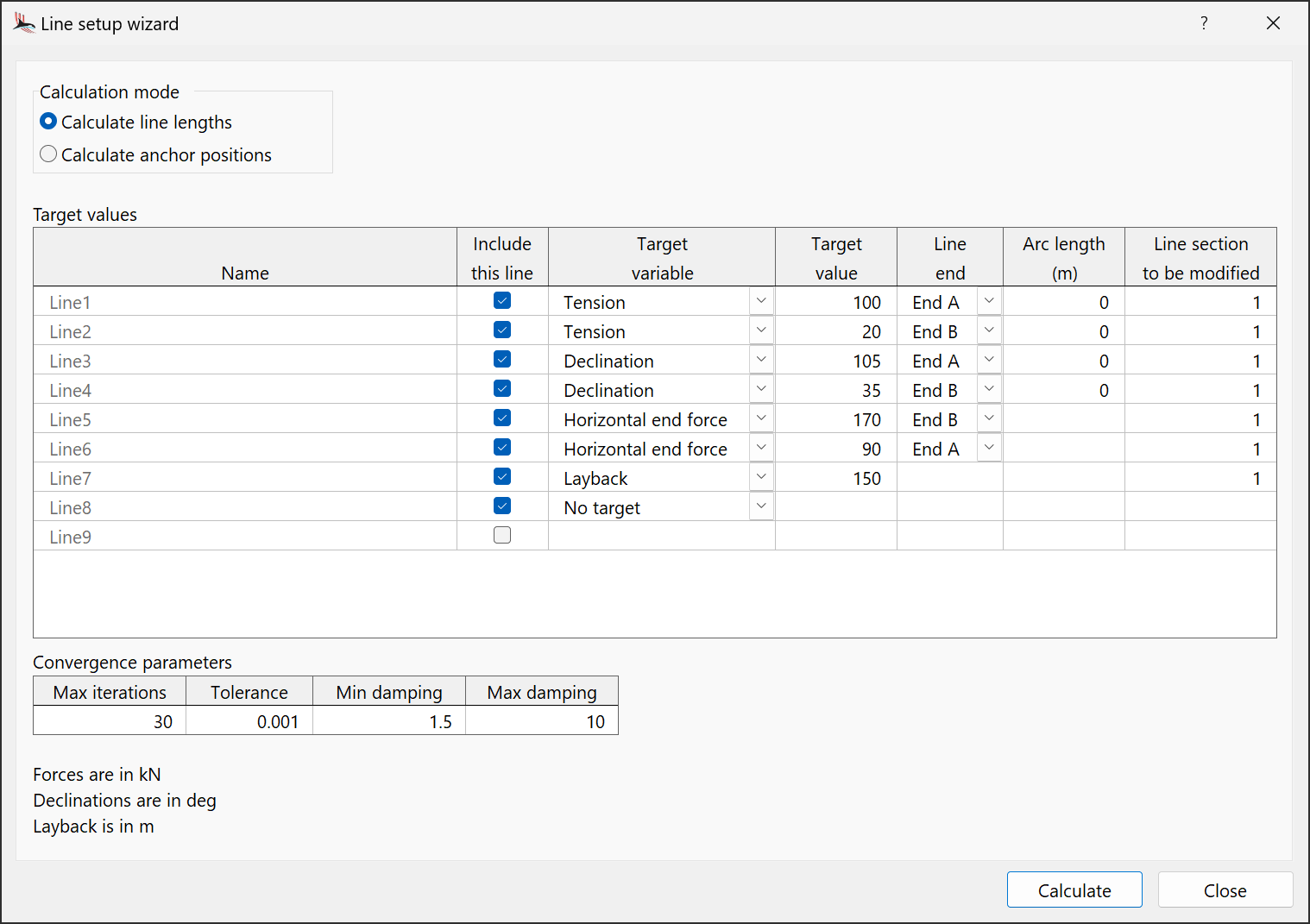Uncheck include this line for Line8
The image size is (1310, 924).
pos(502,506)
